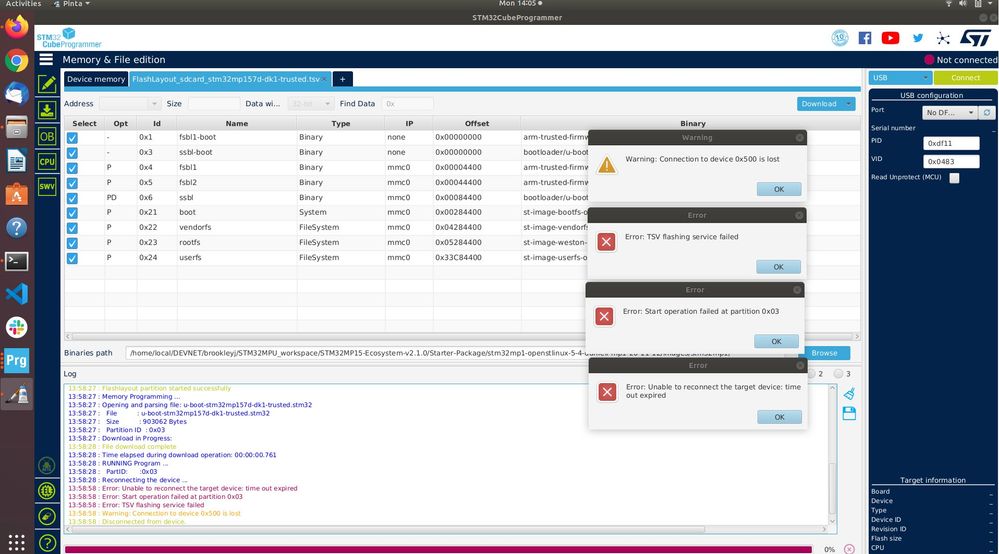This screenshot has height=554, width=999.
Task: Uncheck the fsbl1-boot row checkbox
Action: click(72, 138)
